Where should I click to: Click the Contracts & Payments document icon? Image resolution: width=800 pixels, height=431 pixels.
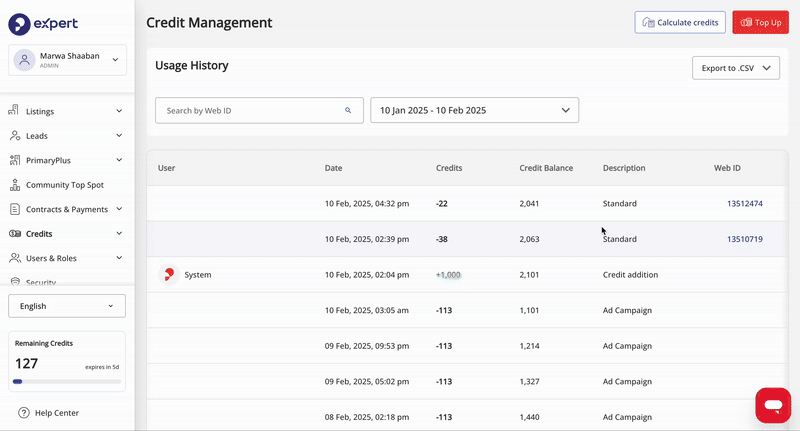click(15, 209)
